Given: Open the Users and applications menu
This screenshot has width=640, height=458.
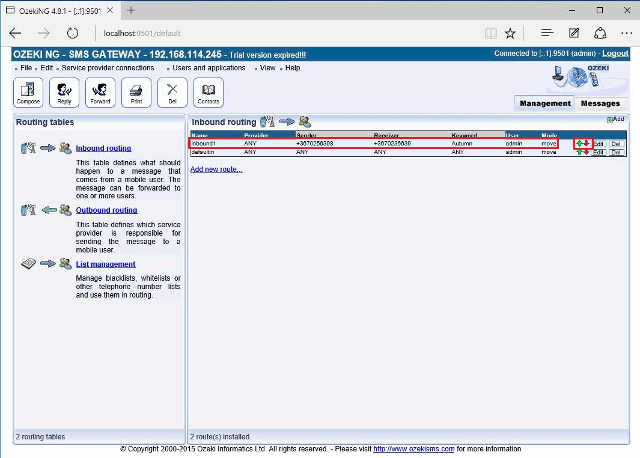Looking at the screenshot, I should pos(209,68).
